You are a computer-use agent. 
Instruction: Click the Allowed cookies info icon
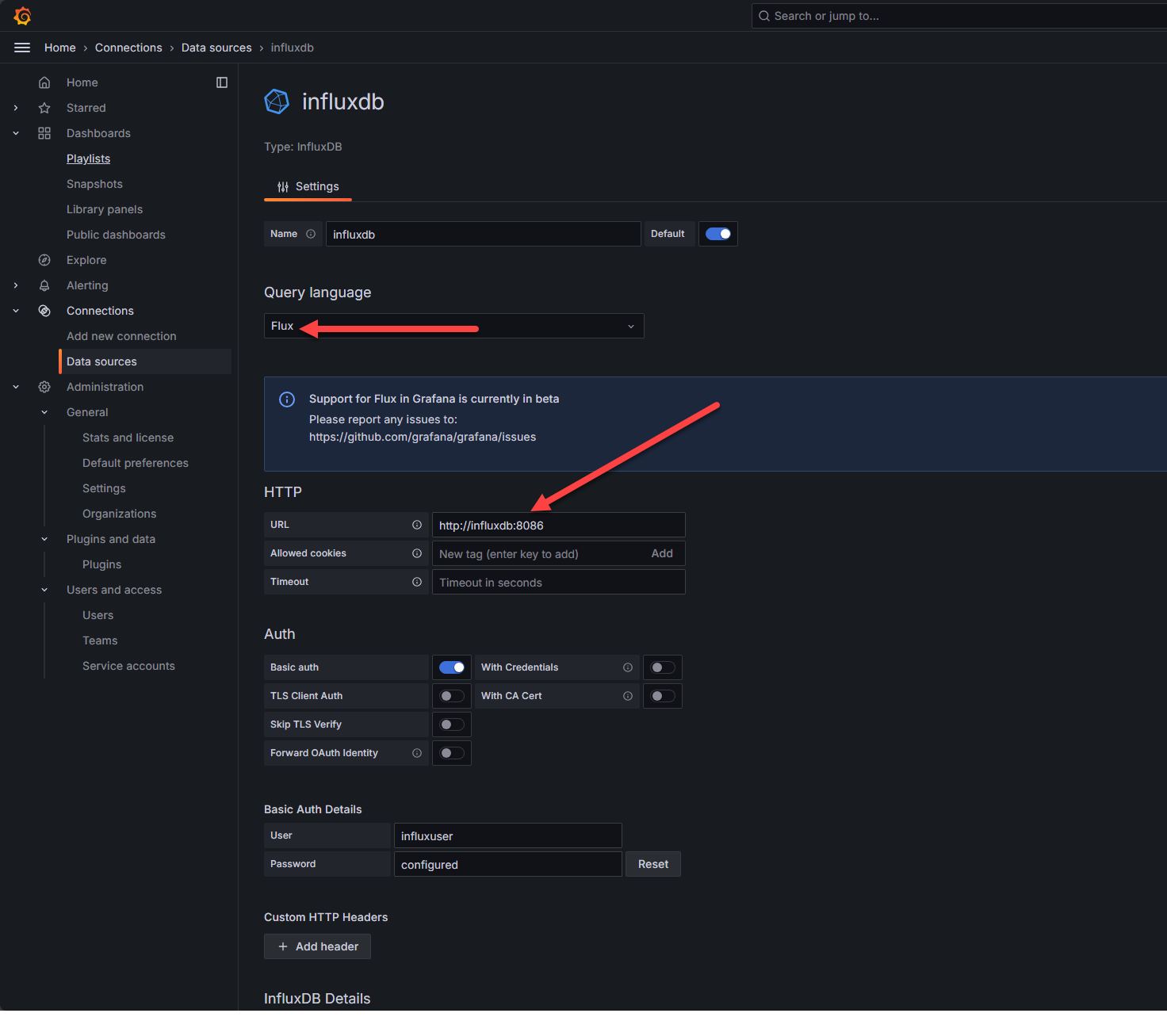[x=417, y=553]
